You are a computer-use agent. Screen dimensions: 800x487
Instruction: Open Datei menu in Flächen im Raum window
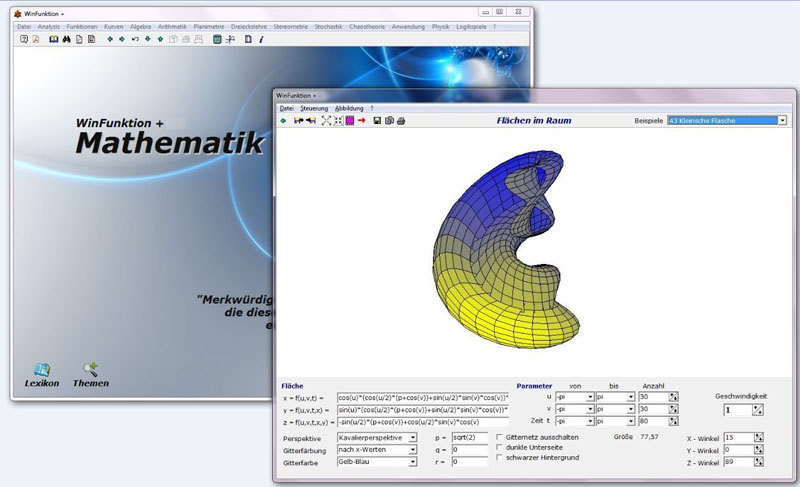(x=287, y=108)
